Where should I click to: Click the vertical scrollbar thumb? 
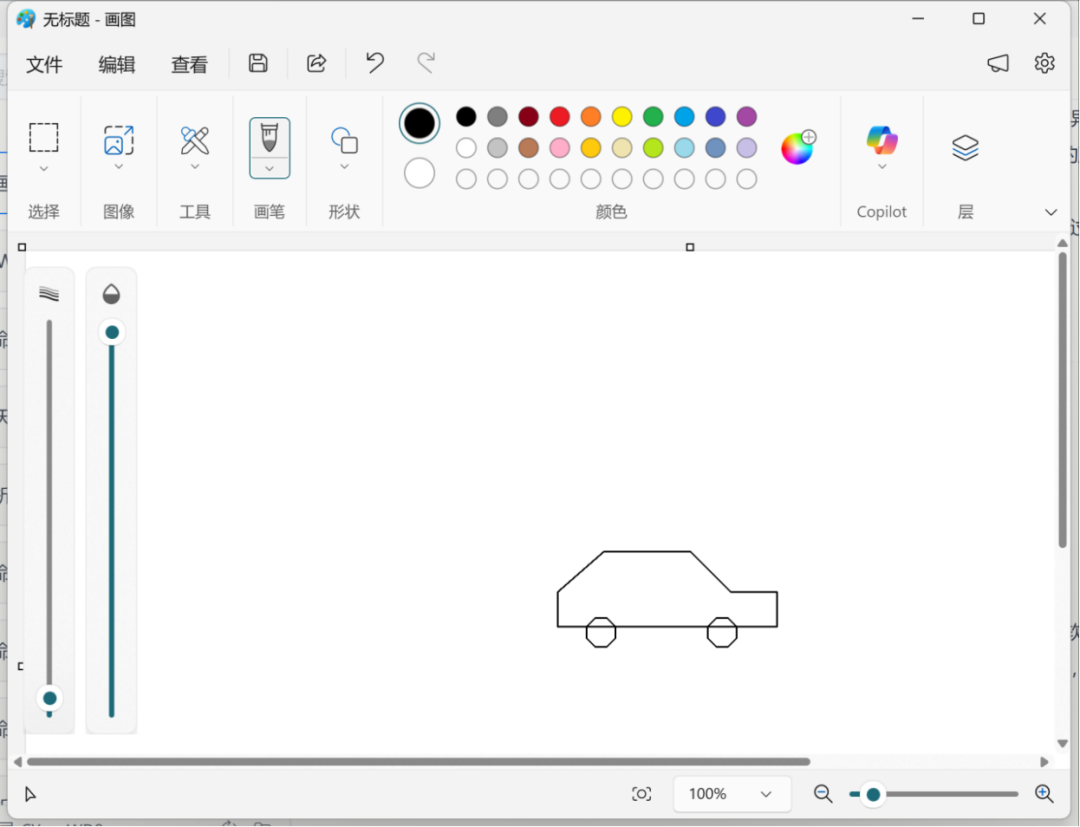(x=1063, y=400)
